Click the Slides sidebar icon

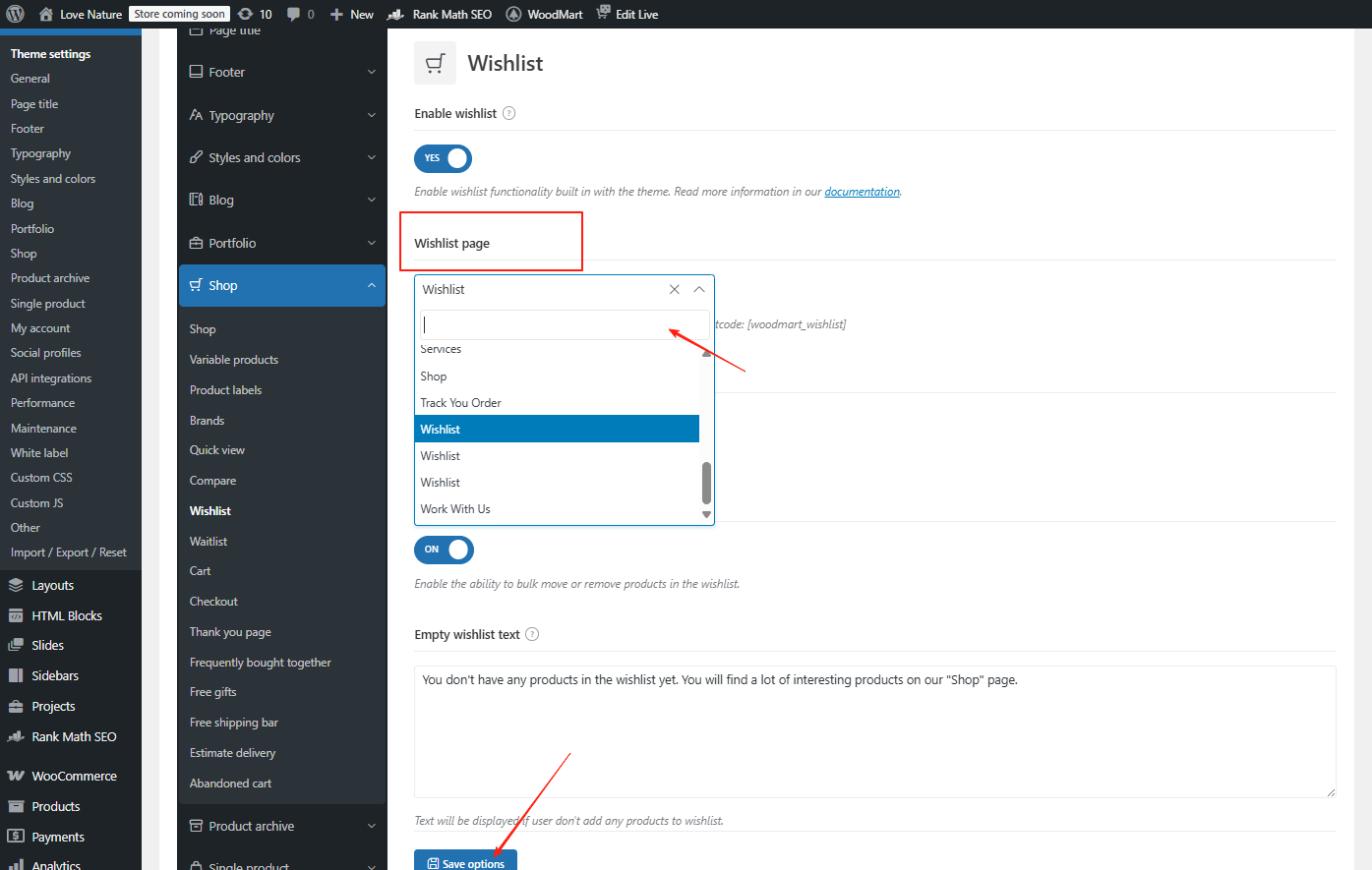click(x=18, y=645)
